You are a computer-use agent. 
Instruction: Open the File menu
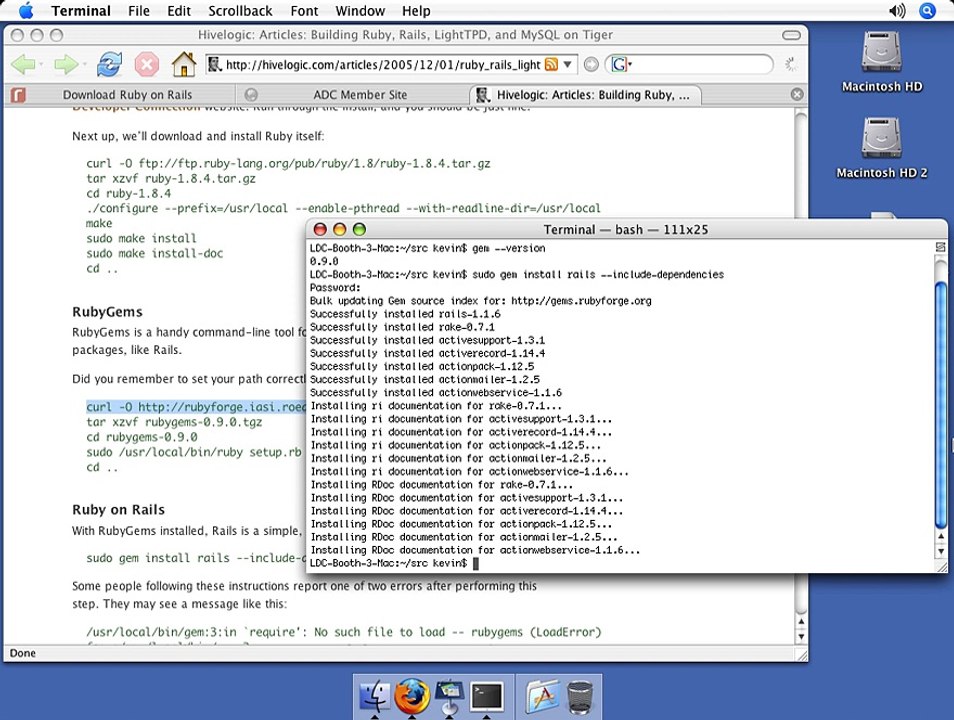[139, 11]
